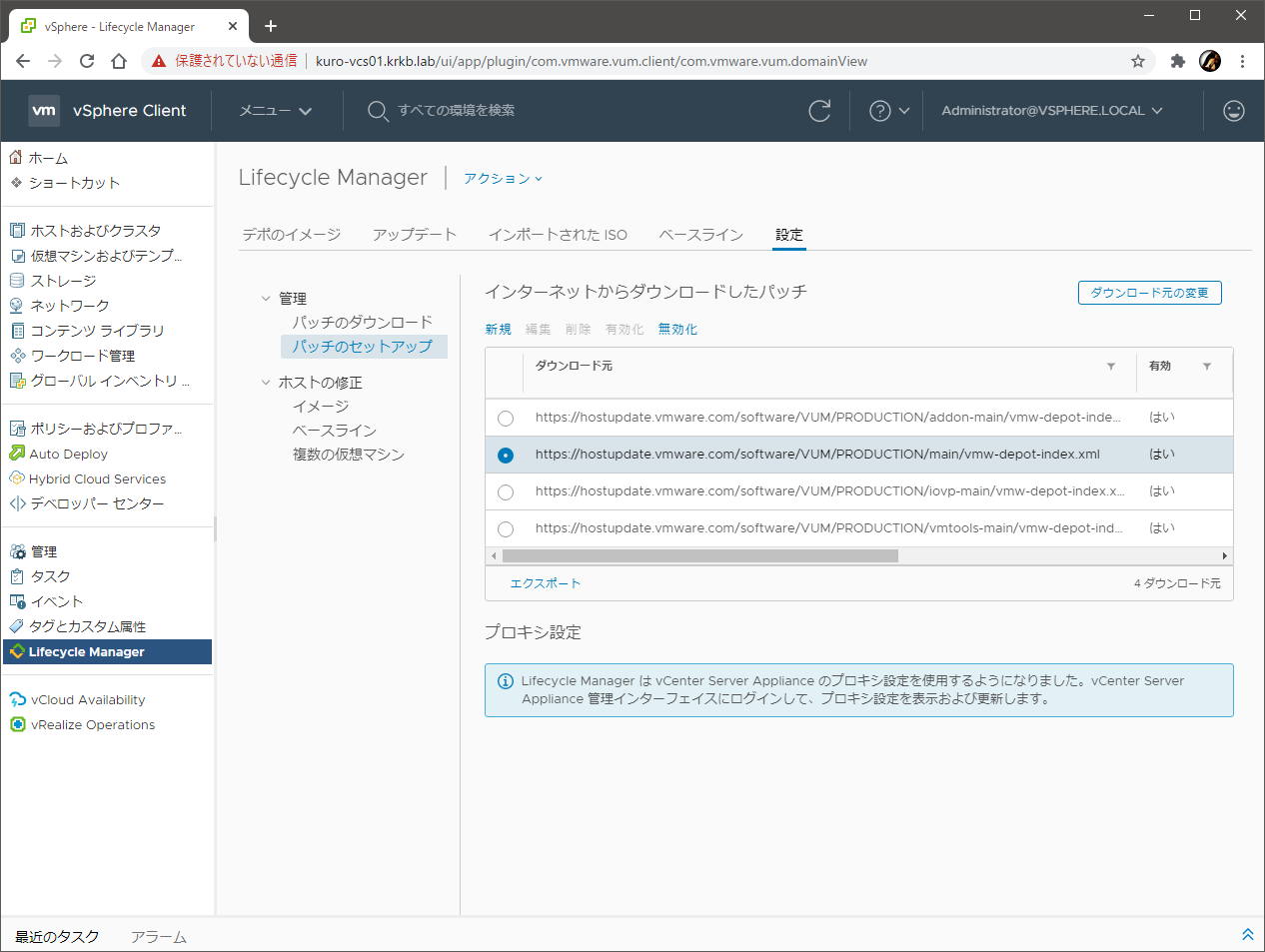The width and height of the screenshot is (1265, 952).
Task: Open the help question mark icon
Action: pyautogui.click(x=879, y=111)
